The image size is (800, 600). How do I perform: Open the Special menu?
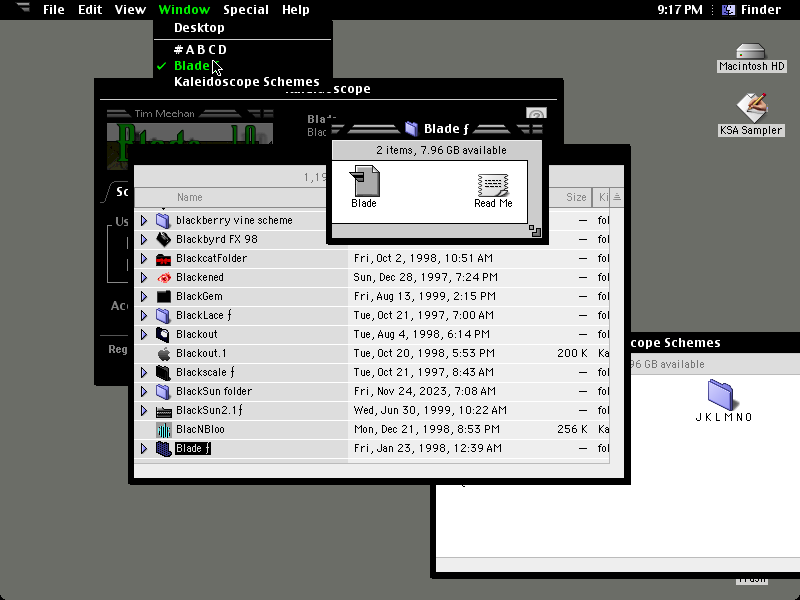point(246,10)
